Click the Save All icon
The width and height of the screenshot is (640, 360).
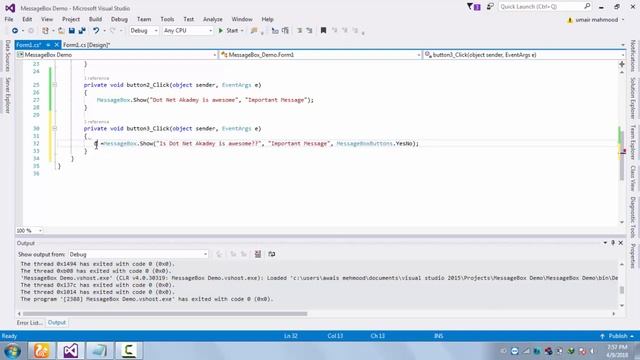pyautogui.click(x=82, y=31)
